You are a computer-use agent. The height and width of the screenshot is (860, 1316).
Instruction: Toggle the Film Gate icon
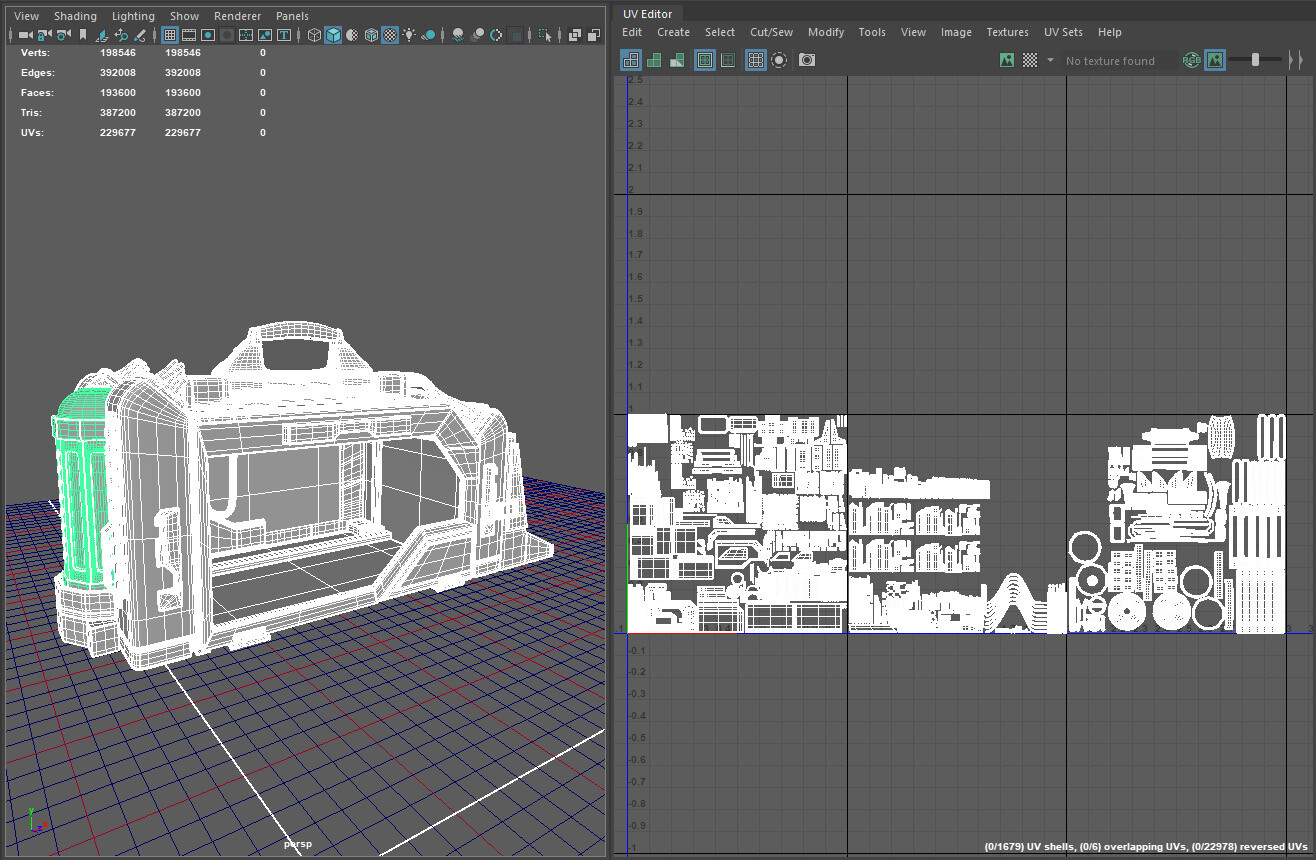(189, 35)
